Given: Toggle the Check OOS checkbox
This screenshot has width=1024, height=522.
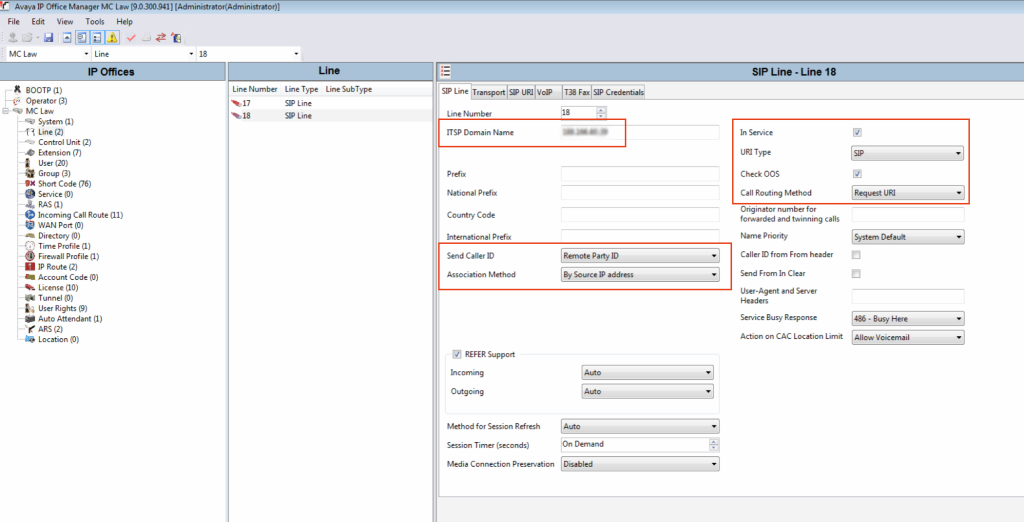Looking at the screenshot, I should click(x=857, y=174).
